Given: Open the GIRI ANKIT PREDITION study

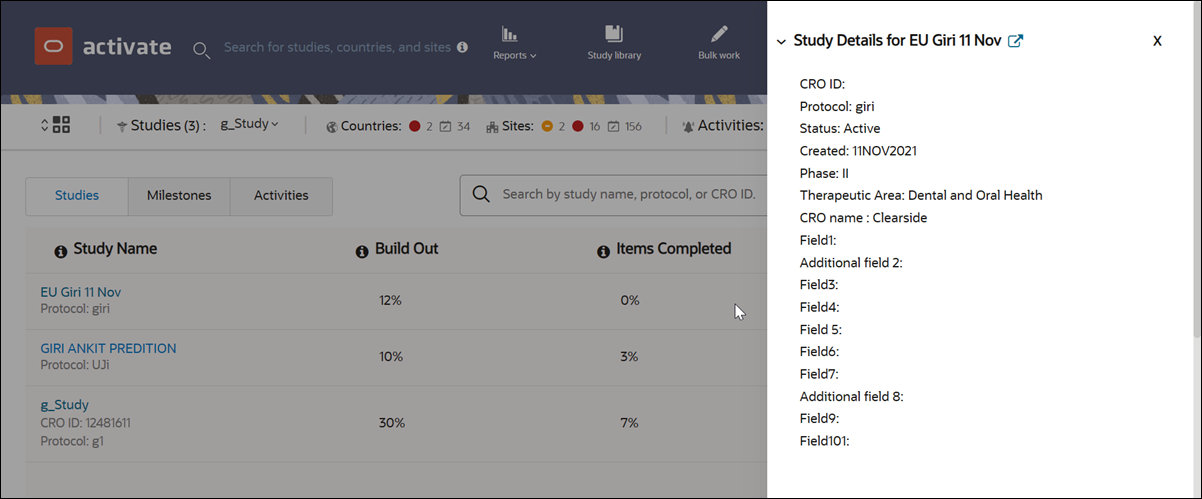Looking at the screenshot, I should tap(108, 348).
